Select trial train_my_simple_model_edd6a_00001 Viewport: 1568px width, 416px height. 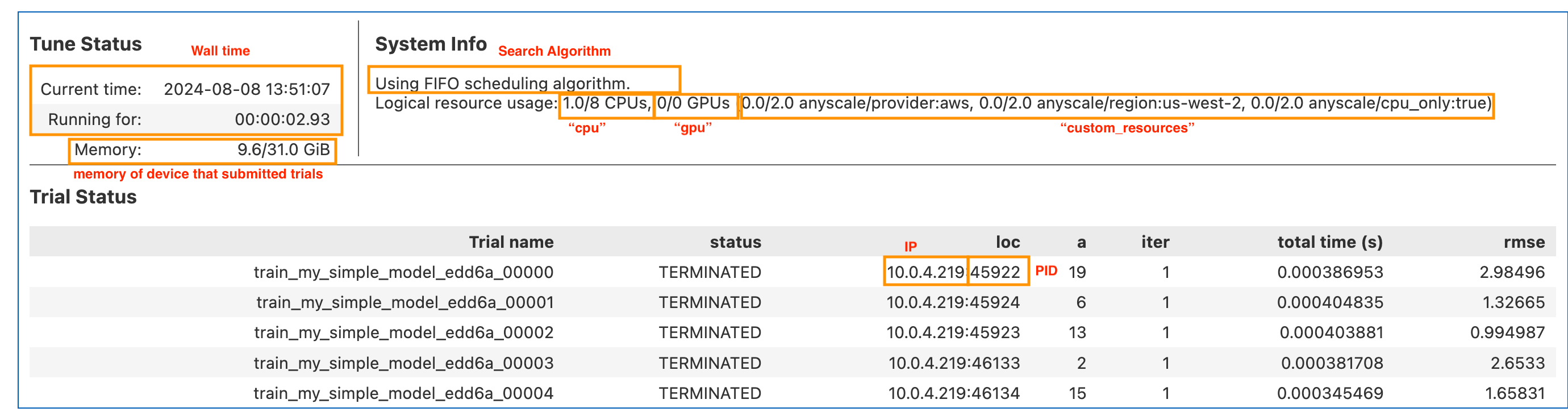tap(404, 303)
